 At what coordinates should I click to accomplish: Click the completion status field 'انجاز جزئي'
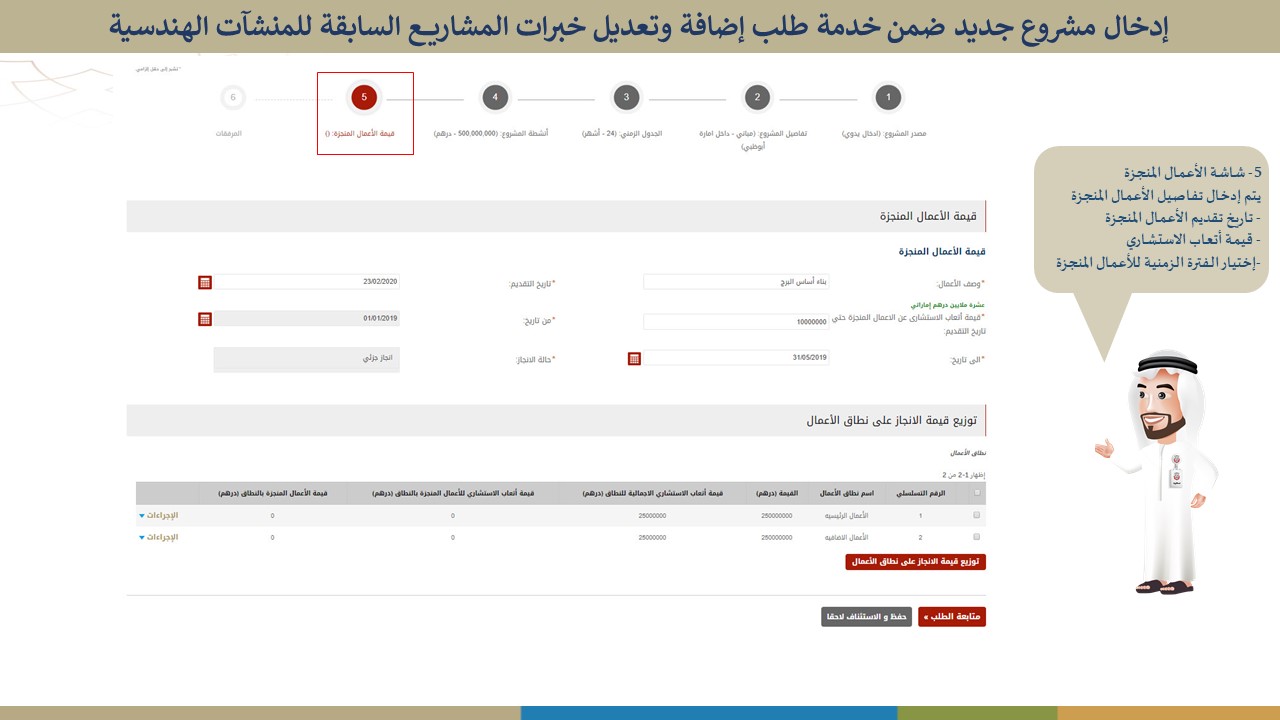coord(306,358)
